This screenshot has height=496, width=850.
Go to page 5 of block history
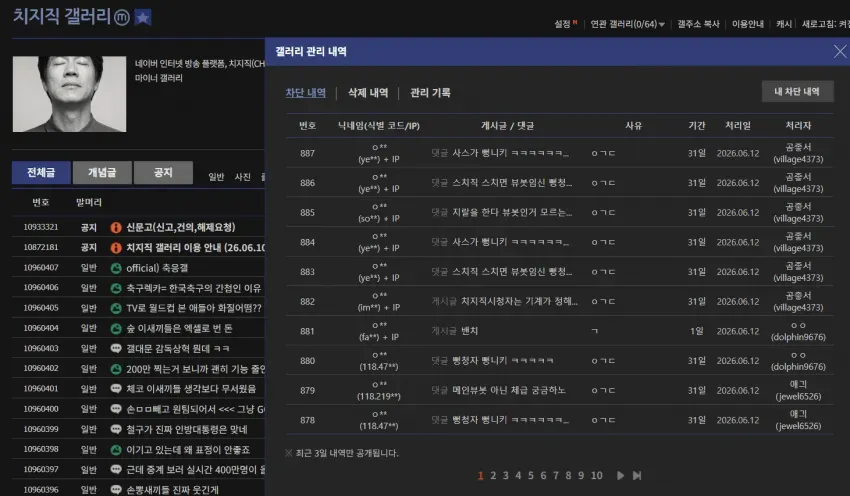click(530, 475)
